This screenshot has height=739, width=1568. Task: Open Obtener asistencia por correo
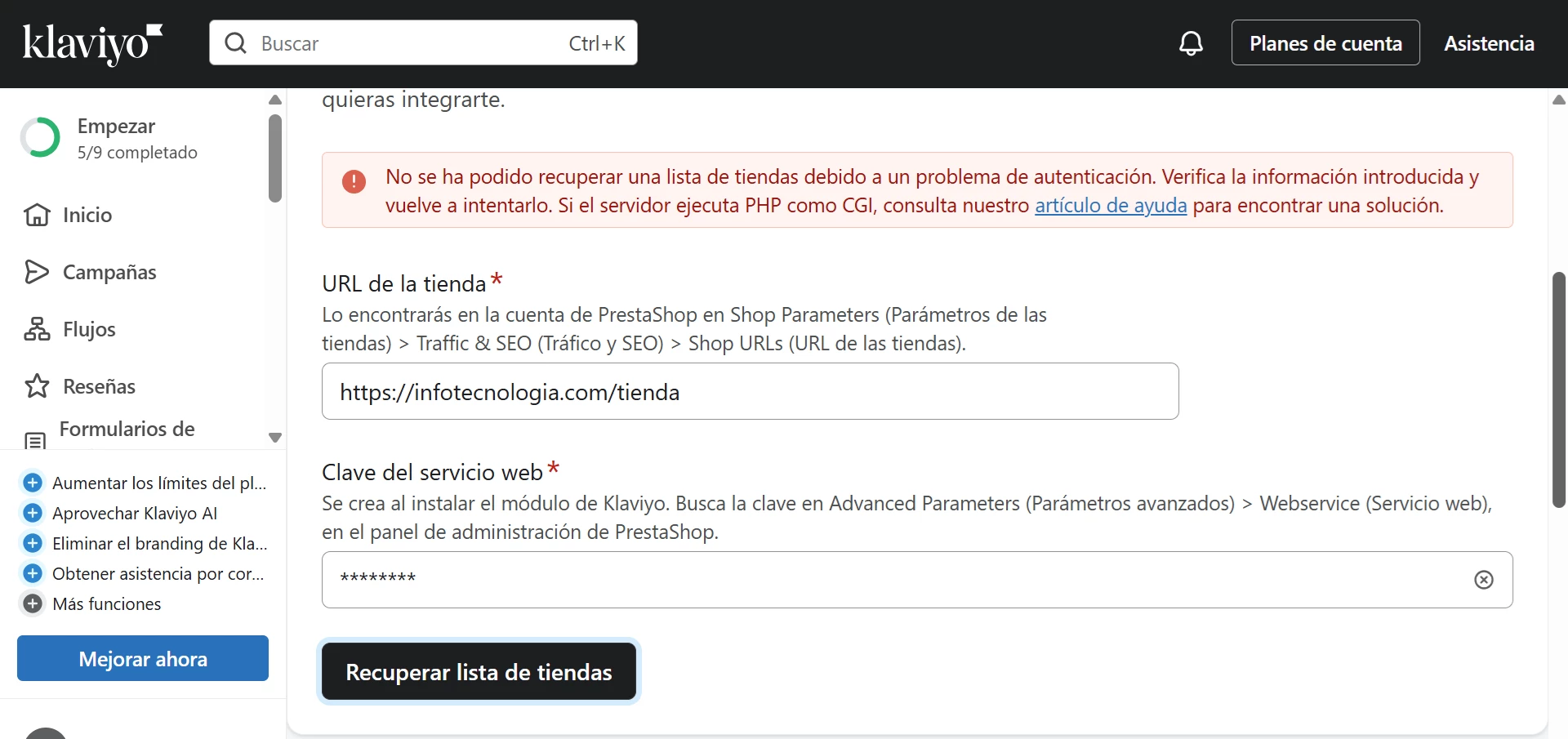(x=158, y=573)
